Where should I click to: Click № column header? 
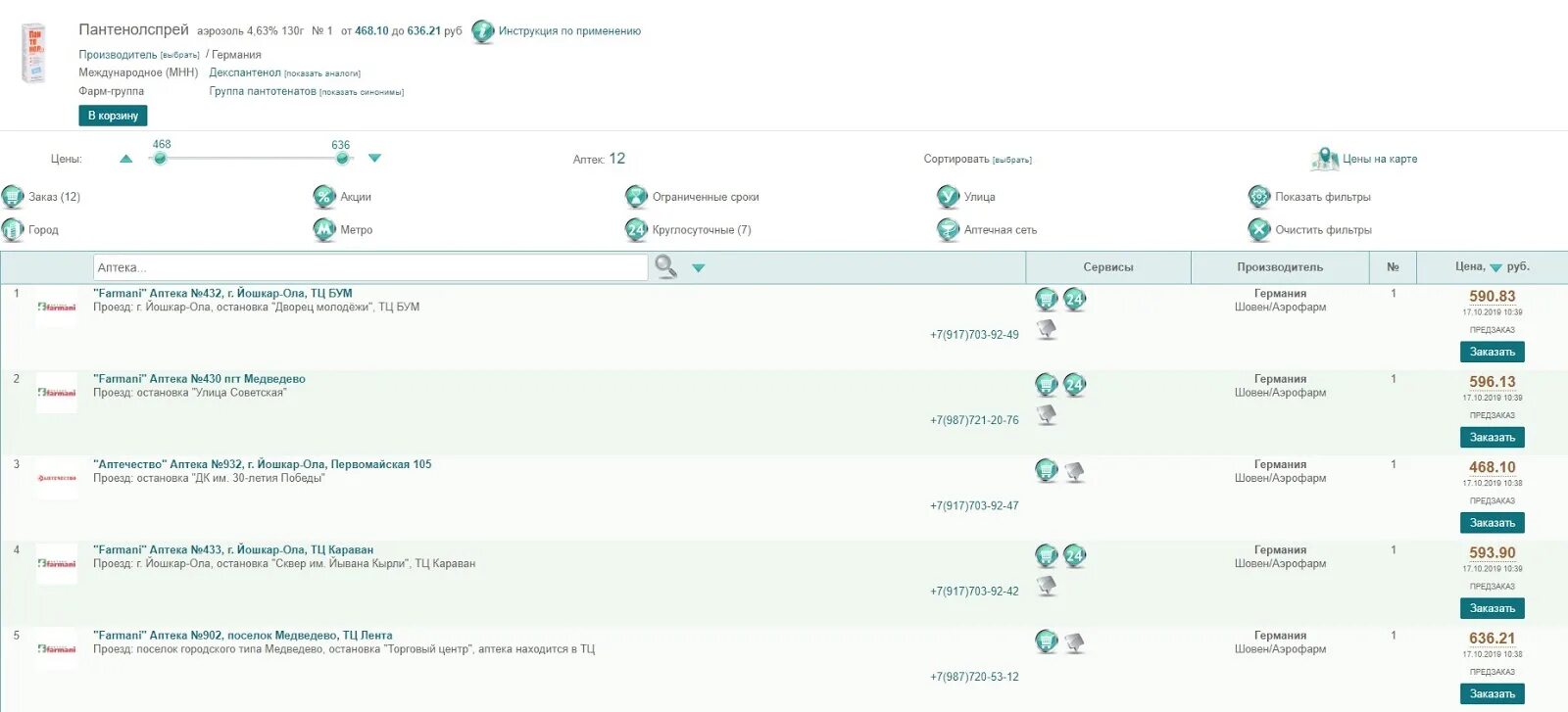click(1393, 267)
